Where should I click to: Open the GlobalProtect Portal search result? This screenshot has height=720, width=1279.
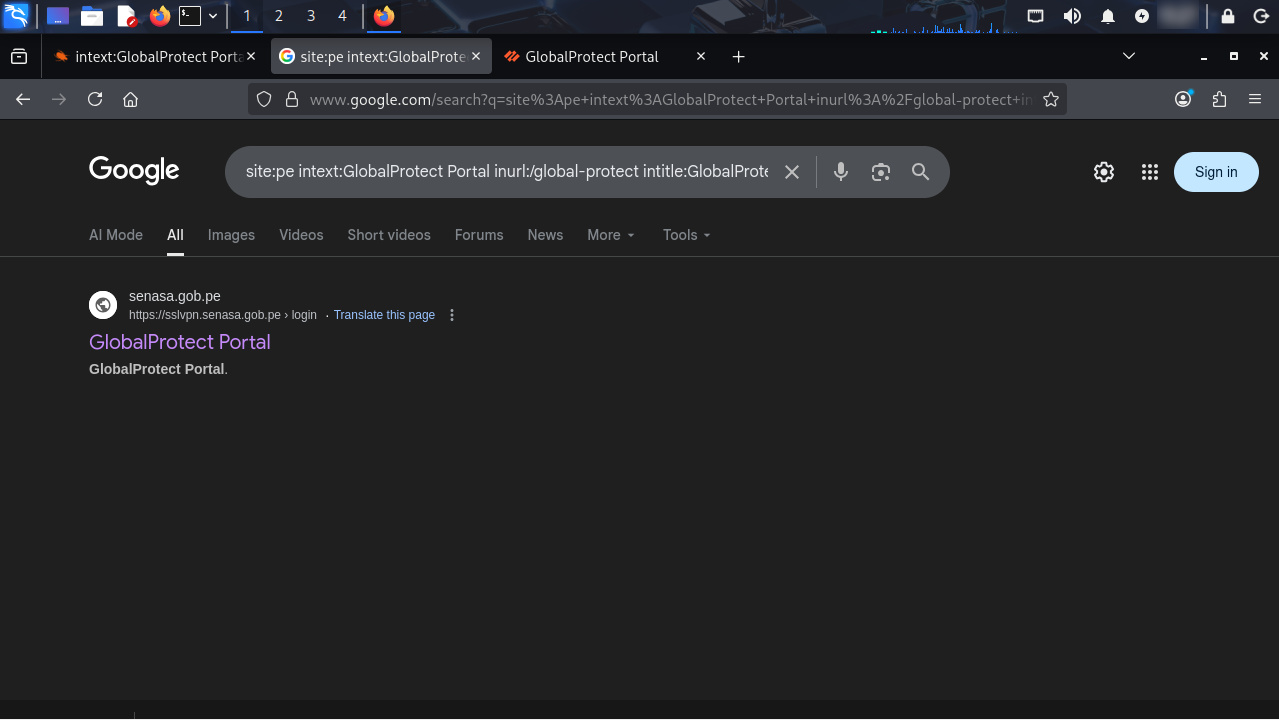coord(180,342)
